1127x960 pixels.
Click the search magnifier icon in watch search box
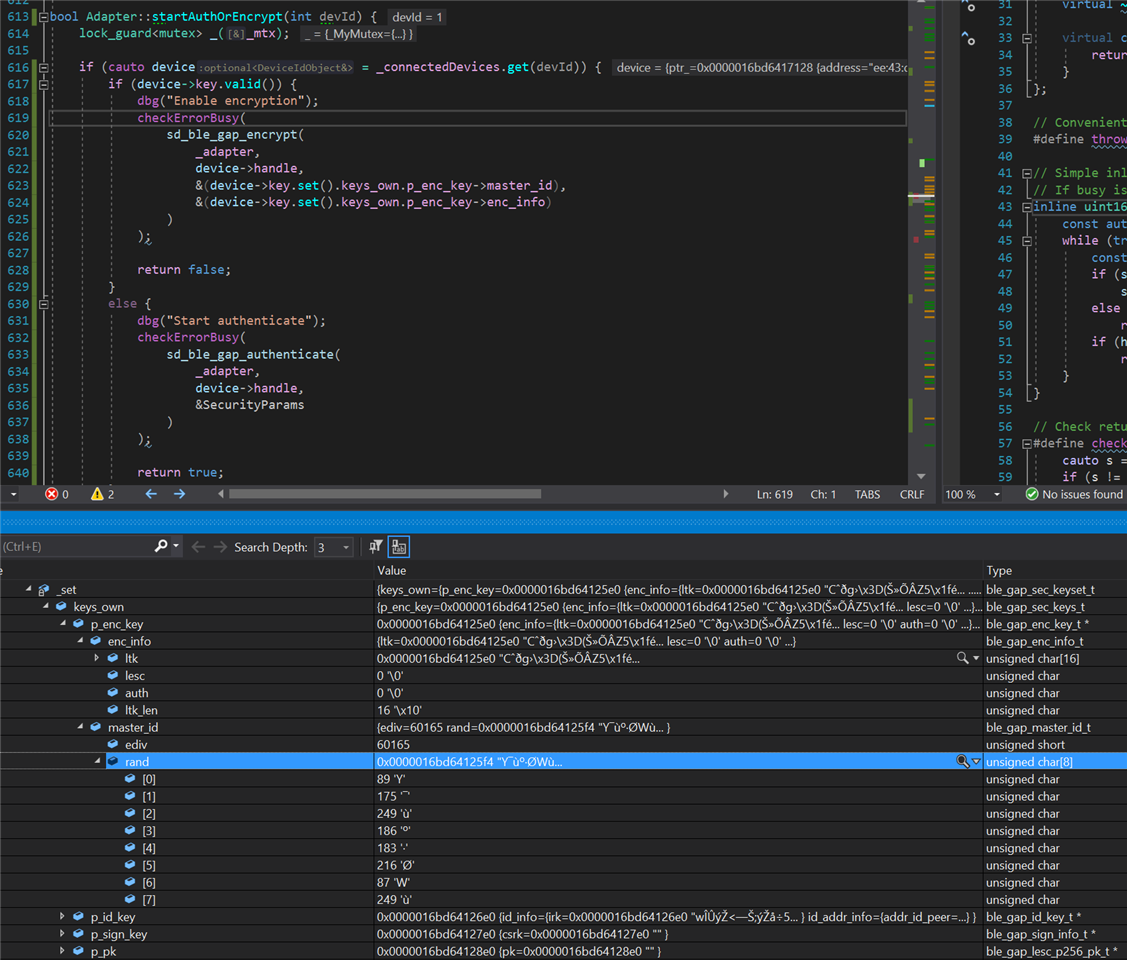point(161,547)
